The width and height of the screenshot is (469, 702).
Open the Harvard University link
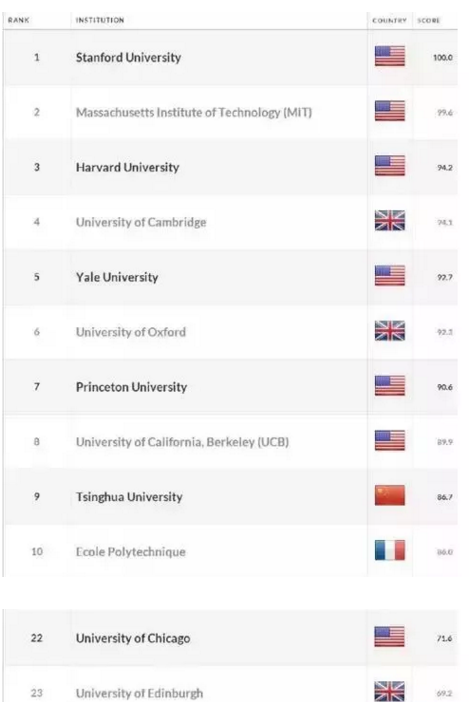128,167
